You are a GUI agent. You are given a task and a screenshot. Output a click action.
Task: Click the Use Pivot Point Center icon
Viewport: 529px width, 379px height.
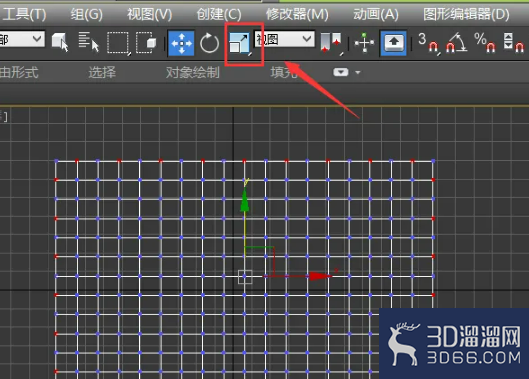(x=331, y=43)
